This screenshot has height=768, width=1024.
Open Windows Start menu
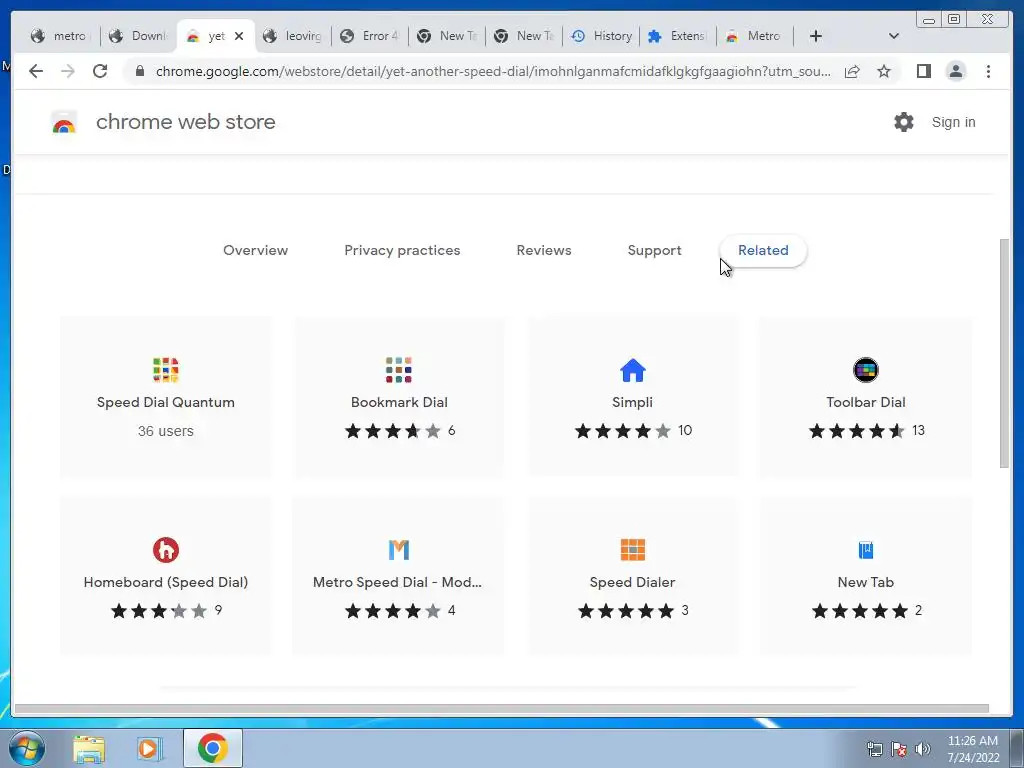point(27,748)
